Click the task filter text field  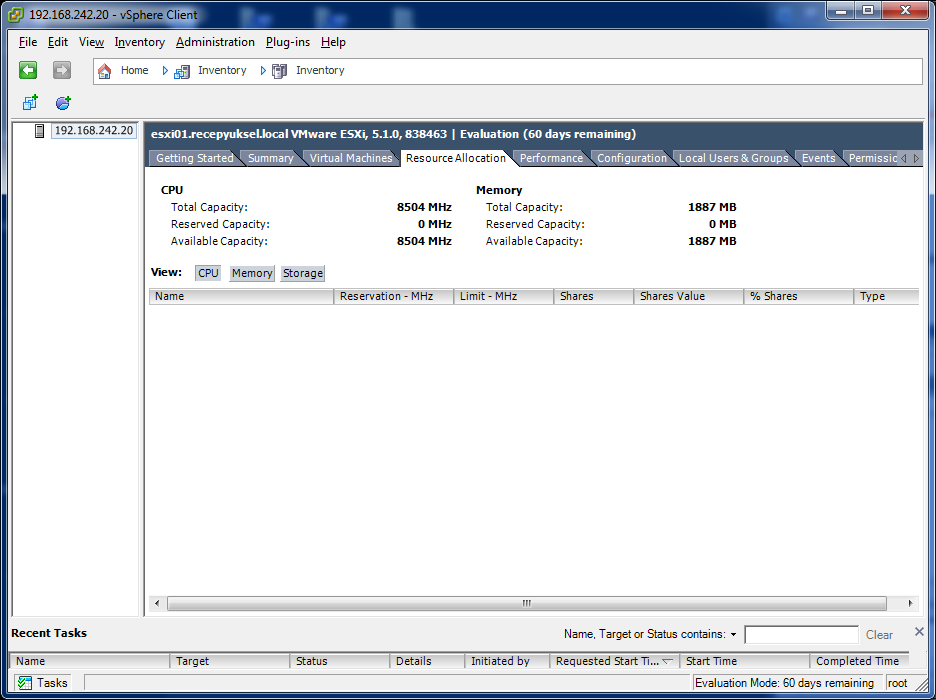(801, 635)
